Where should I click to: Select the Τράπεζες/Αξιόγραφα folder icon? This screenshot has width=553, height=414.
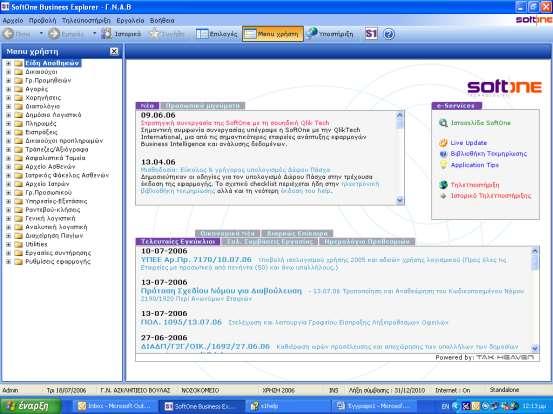pos(18,150)
